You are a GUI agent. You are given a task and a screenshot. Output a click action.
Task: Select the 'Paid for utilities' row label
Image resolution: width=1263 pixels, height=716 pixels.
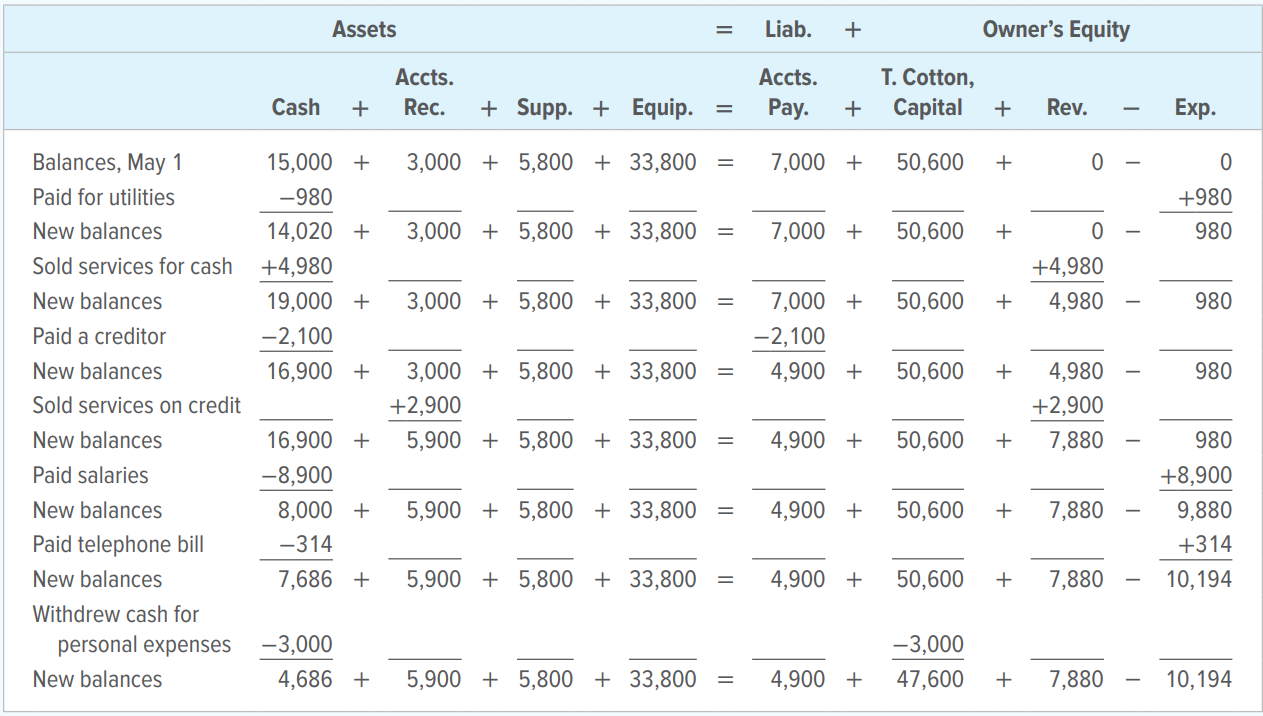[104, 197]
